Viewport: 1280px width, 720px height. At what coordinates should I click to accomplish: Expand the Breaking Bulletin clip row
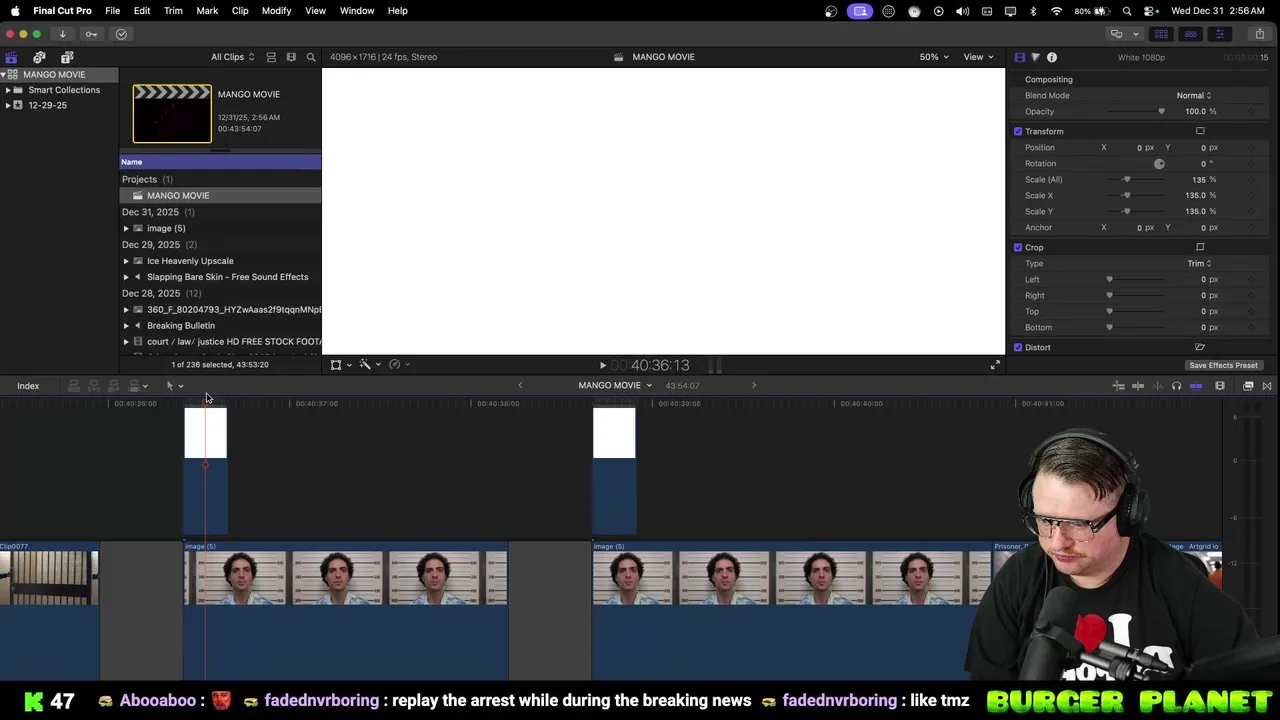[x=126, y=325]
